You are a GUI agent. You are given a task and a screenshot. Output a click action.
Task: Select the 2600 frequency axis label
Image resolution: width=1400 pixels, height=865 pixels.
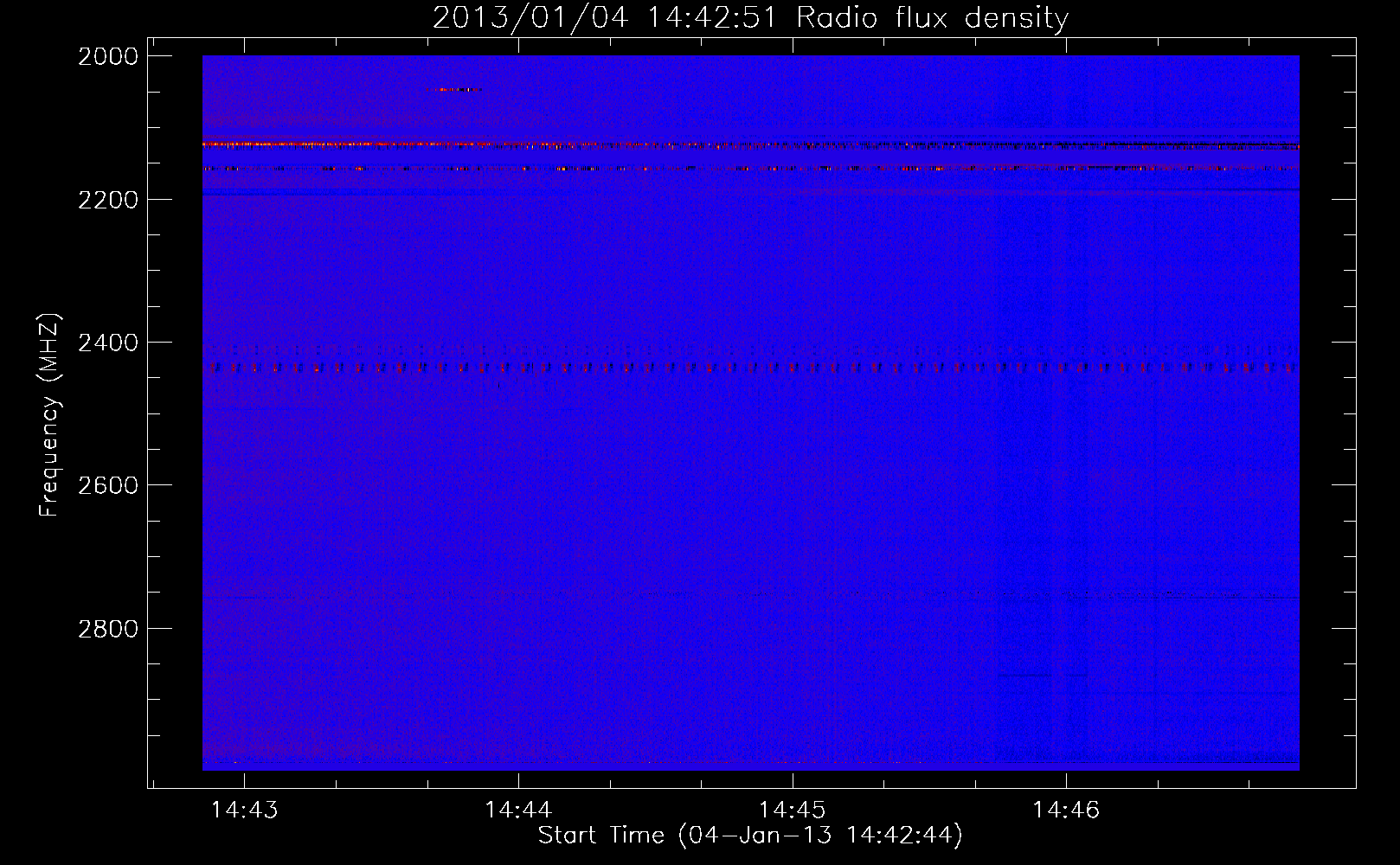tap(108, 485)
